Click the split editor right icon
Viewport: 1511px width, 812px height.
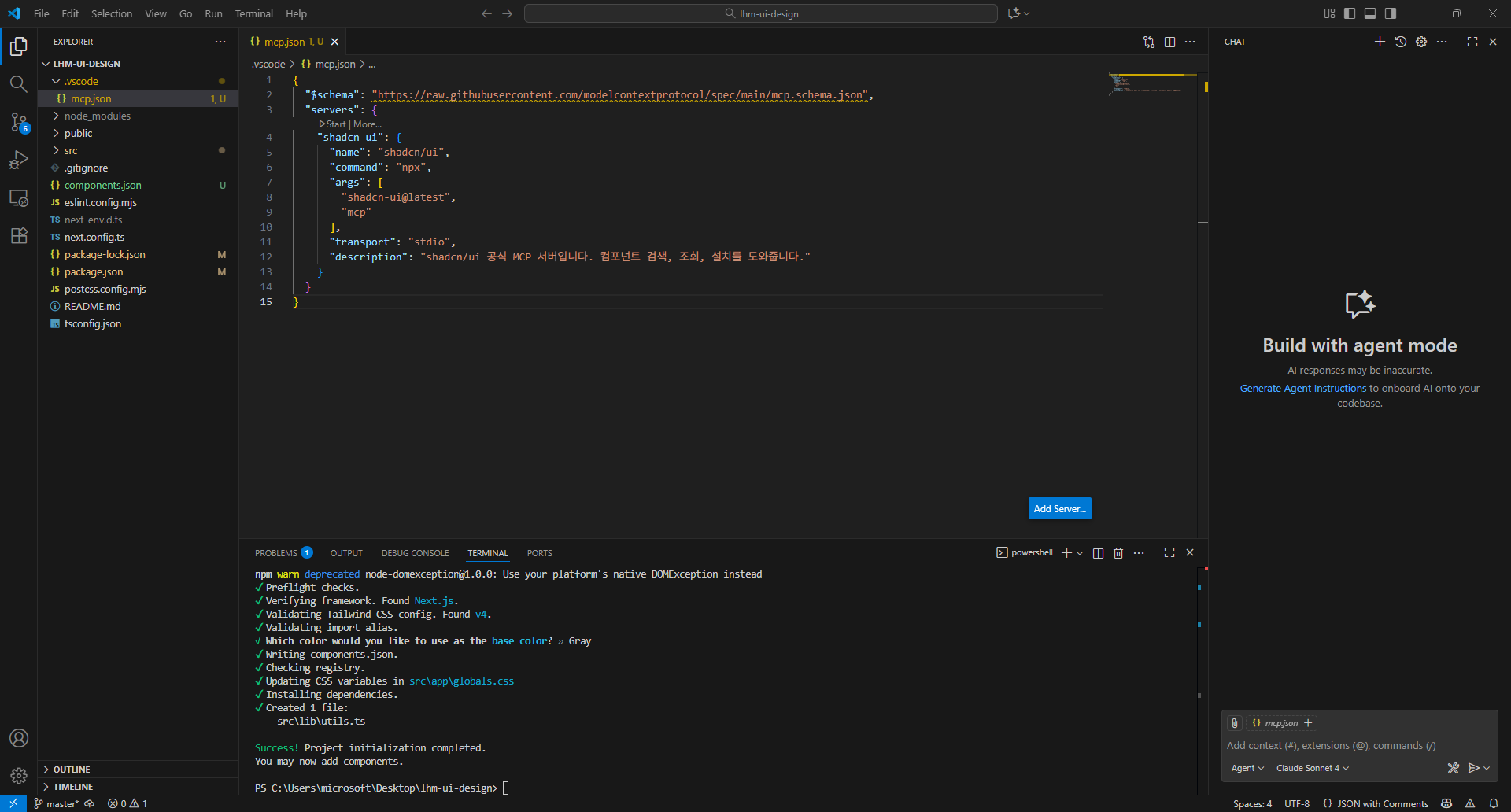point(1169,42)
